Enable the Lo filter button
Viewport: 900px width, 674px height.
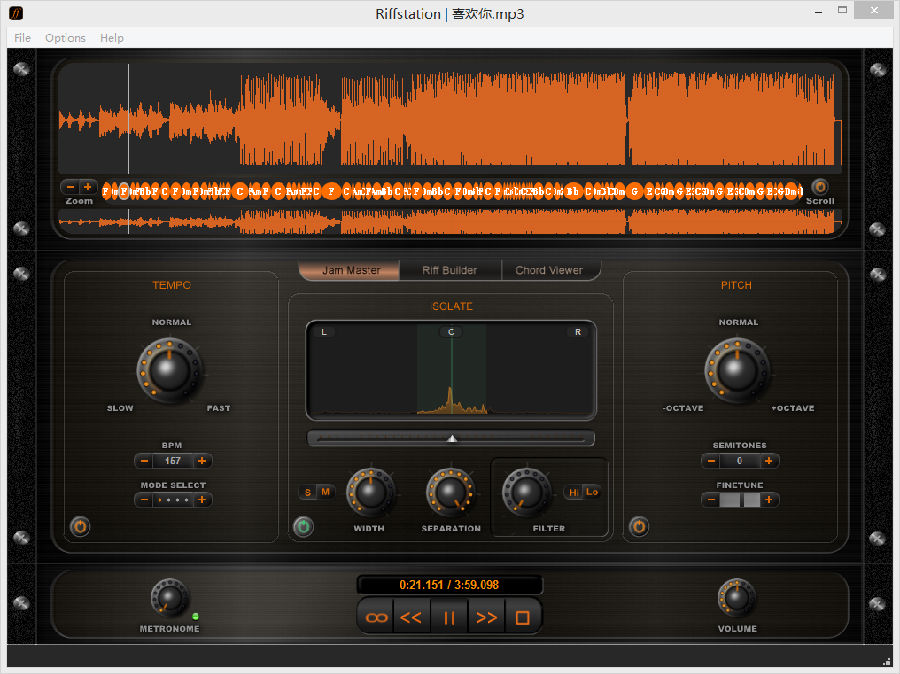(592, 492)
